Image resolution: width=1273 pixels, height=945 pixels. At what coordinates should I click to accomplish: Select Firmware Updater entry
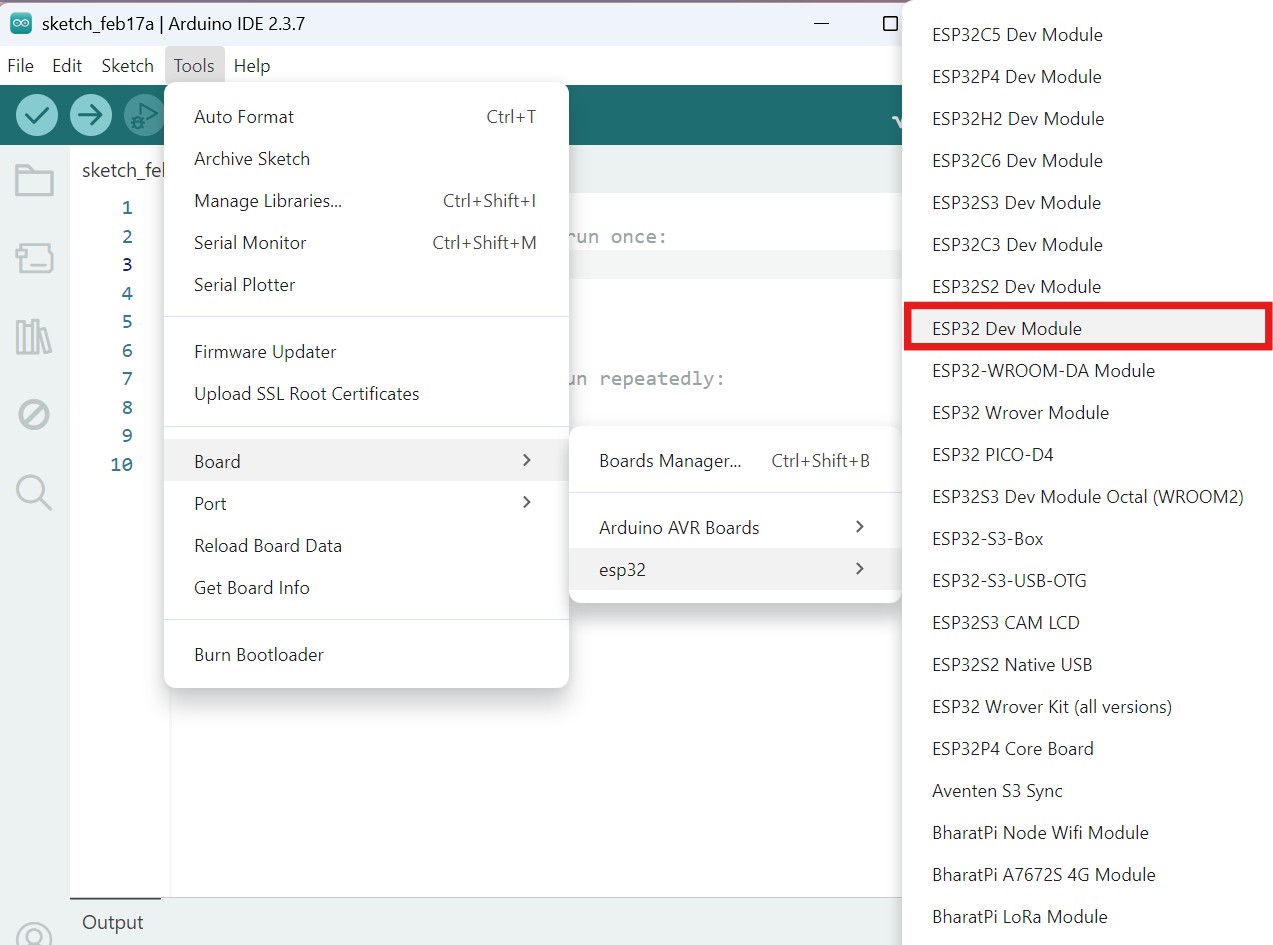click(366, 352)
